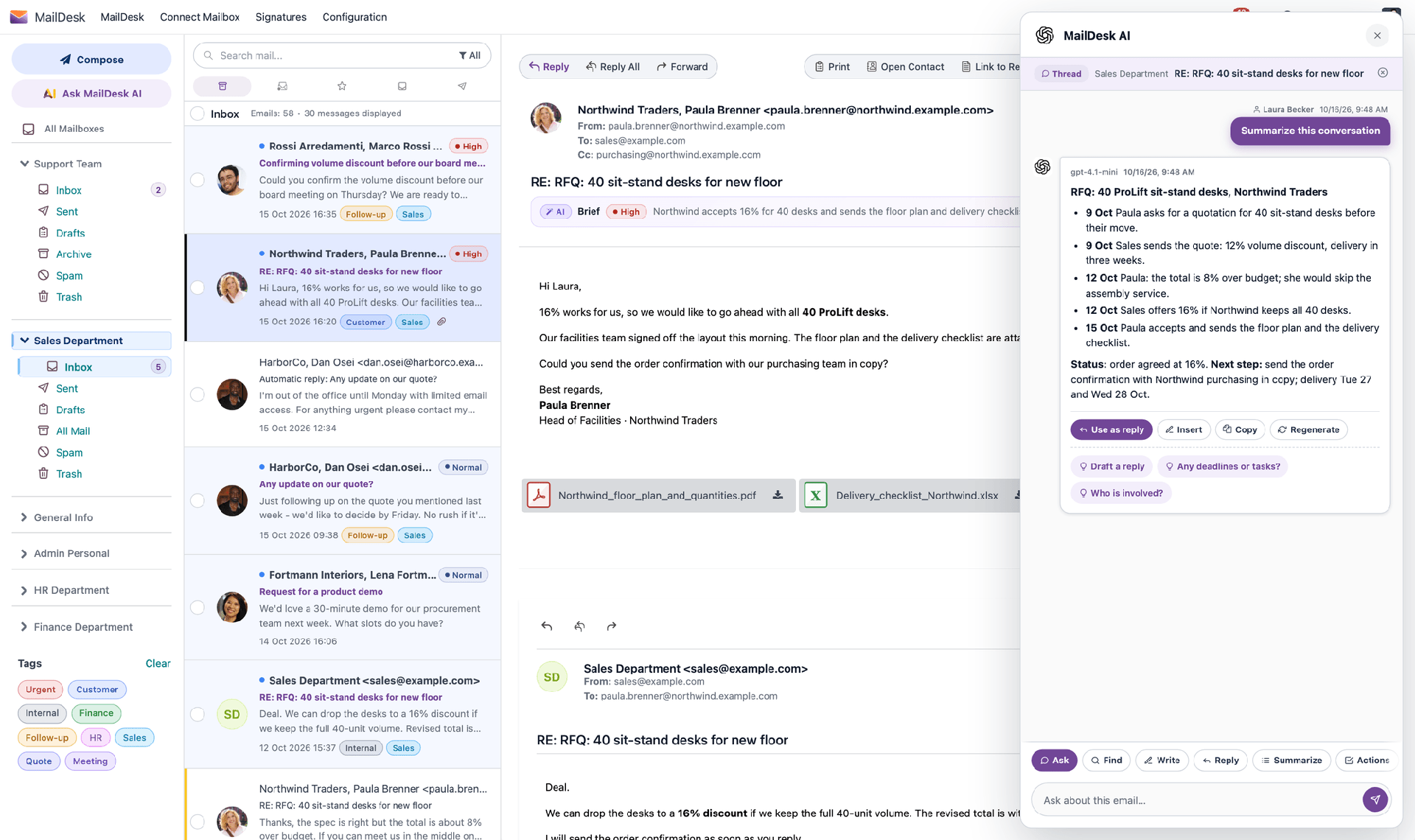Send the AI question with purple send icon
Viewport: 1415px width, 840px height.
(x=1374, y=799)
